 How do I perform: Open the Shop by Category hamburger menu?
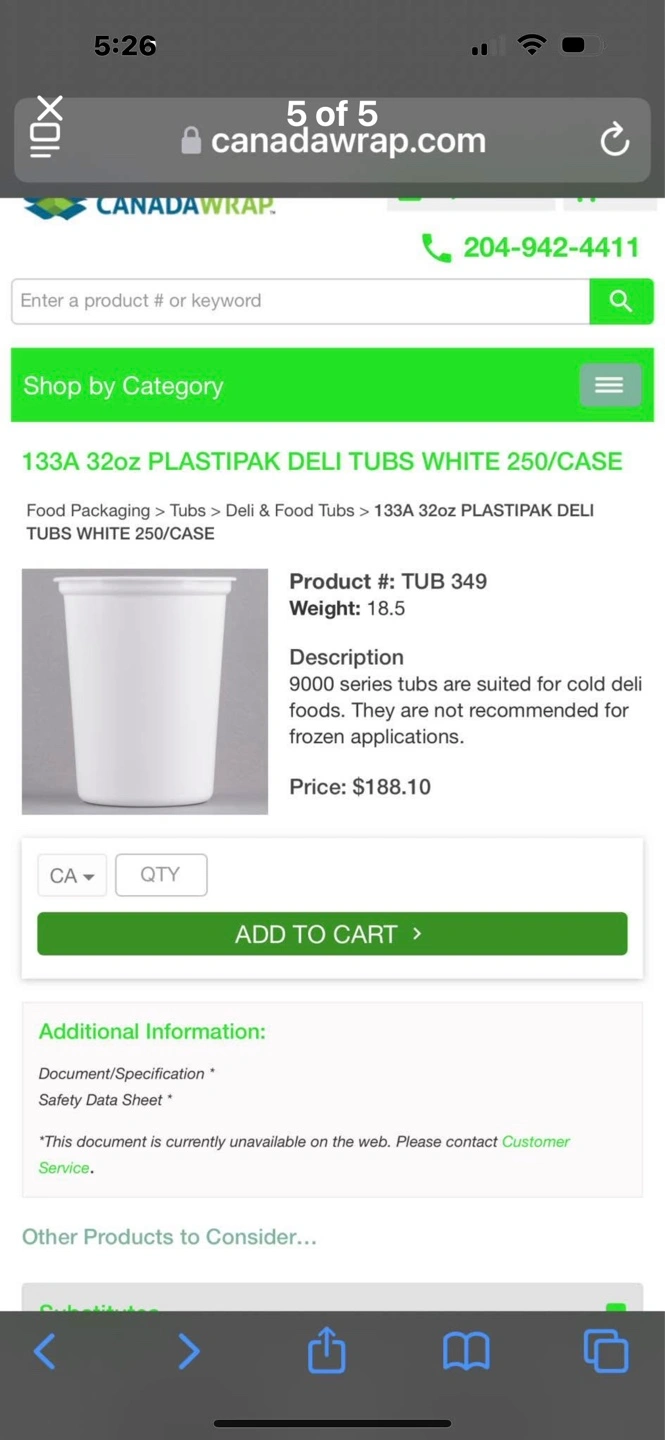[x=609, y=385]
